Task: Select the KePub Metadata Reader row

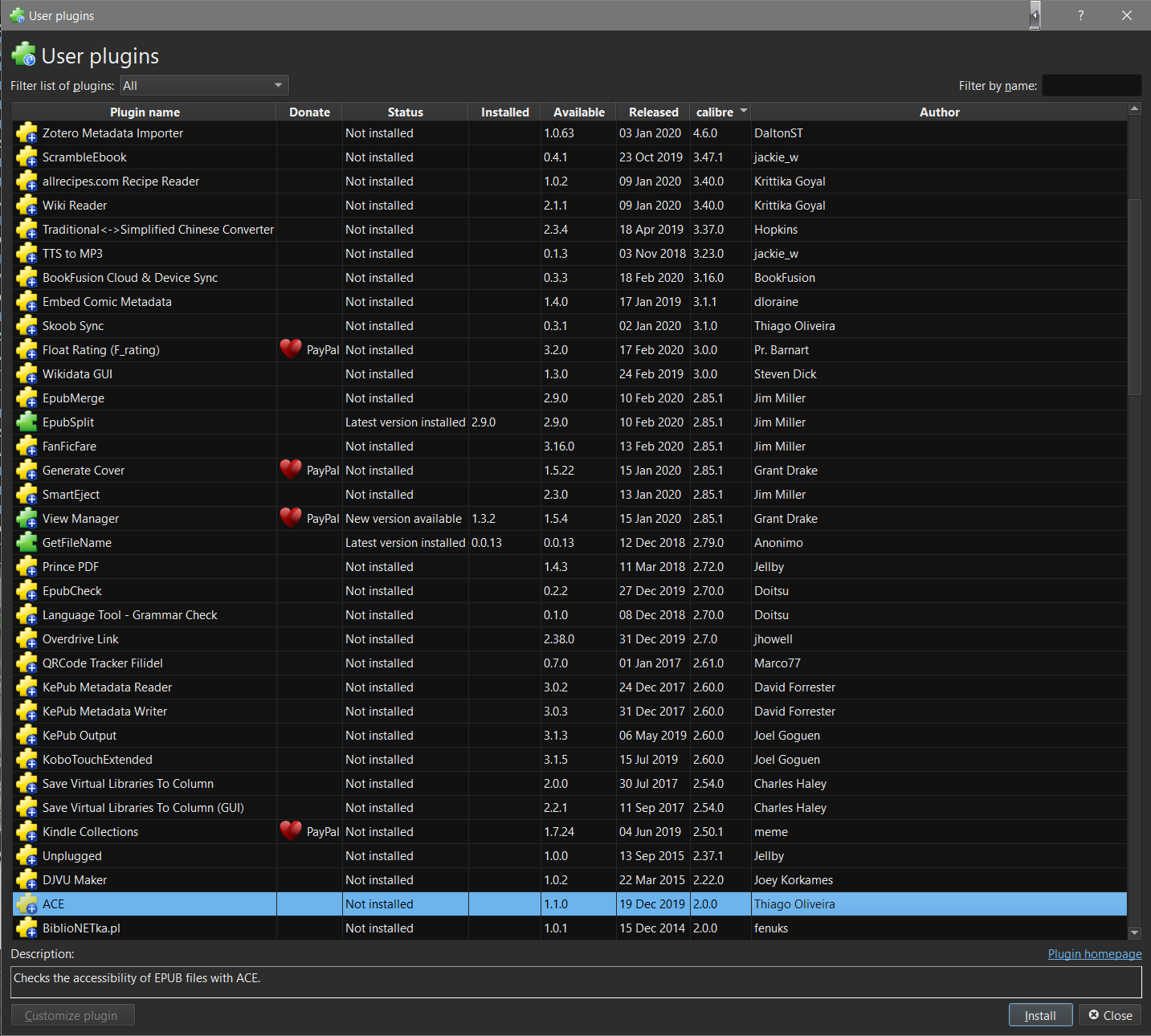Action: tap(569, 687)
